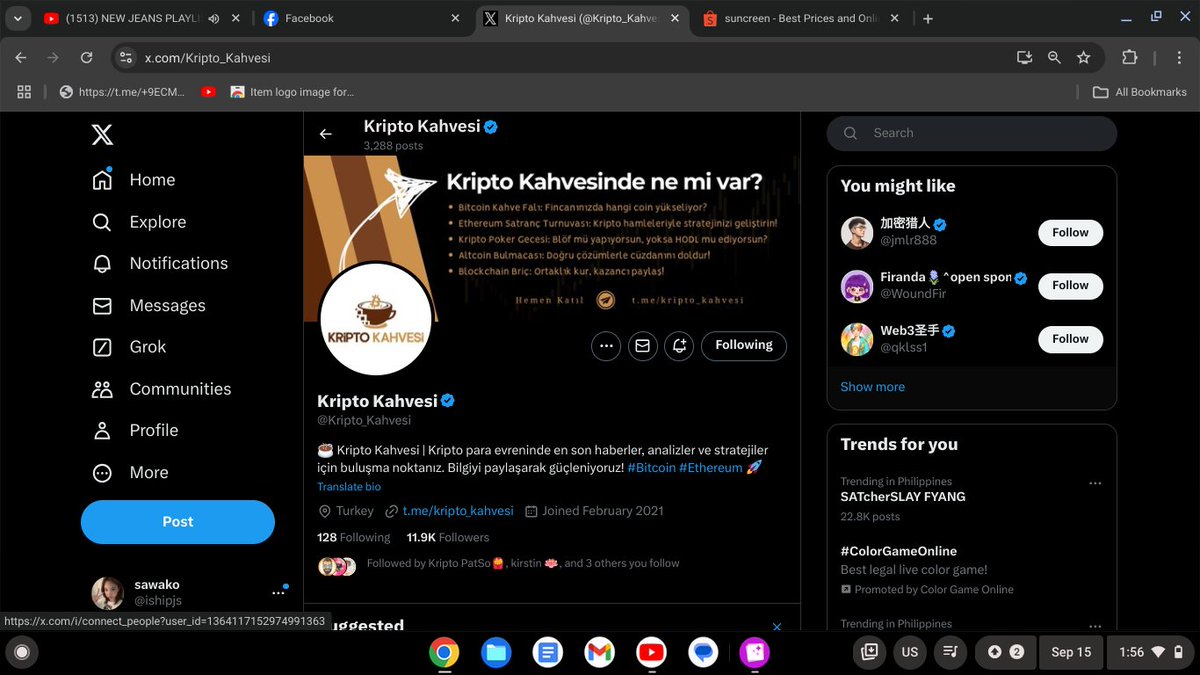Click sawako account avatar

click(x=108, y=593)
